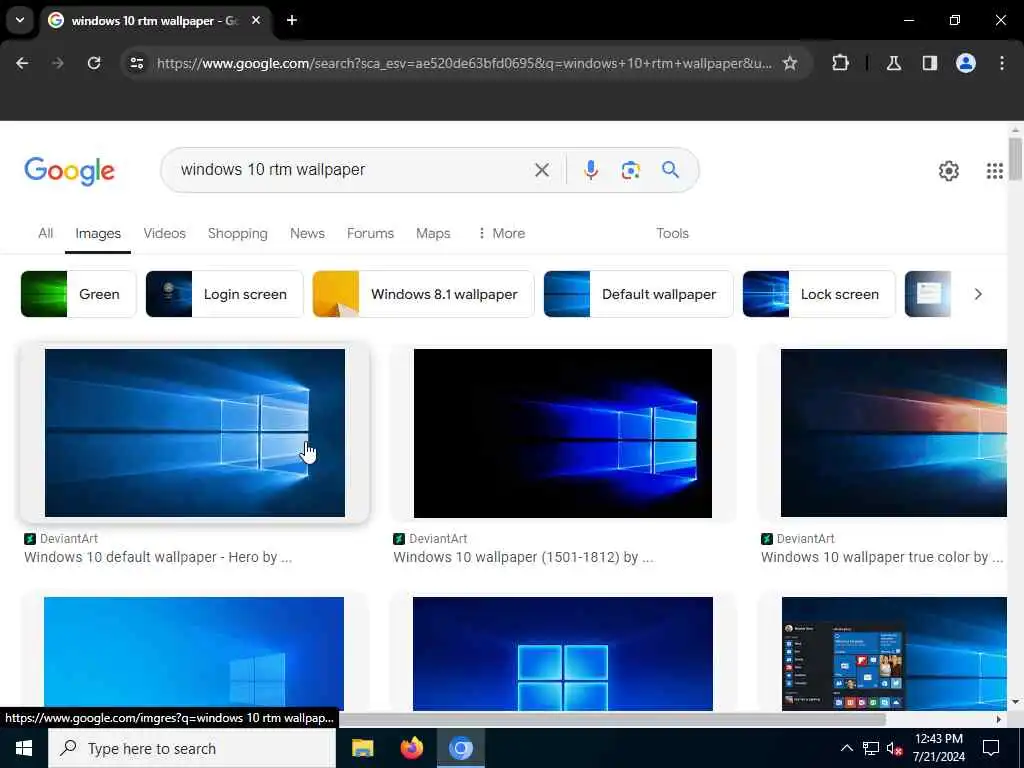This screenshot has height=768, width=1024.
Task: Clear the search box text
Action: [x=541, y=170]
